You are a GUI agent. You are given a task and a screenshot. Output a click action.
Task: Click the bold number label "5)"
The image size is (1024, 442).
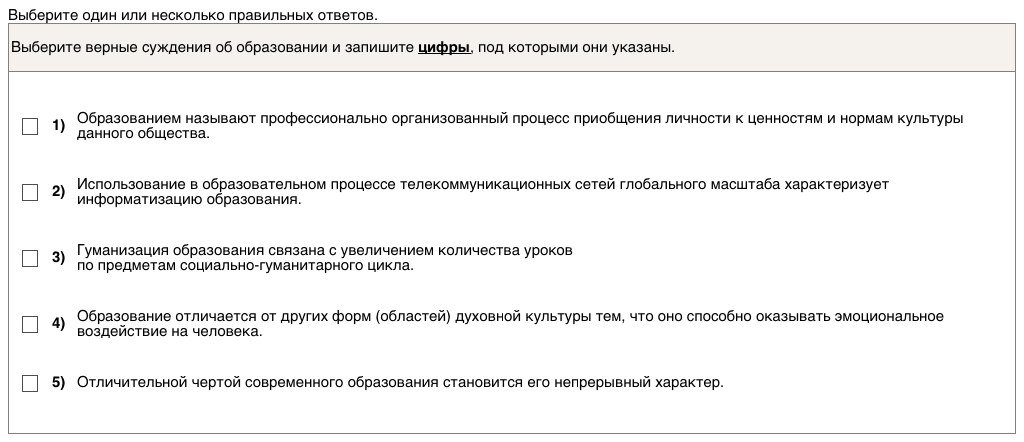(x=58, y=383)
